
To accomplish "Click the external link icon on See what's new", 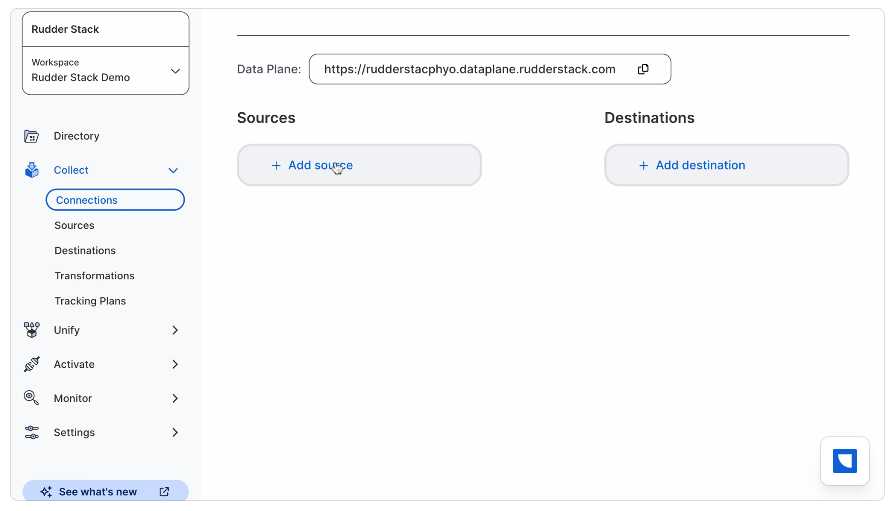I will (164, 492).
